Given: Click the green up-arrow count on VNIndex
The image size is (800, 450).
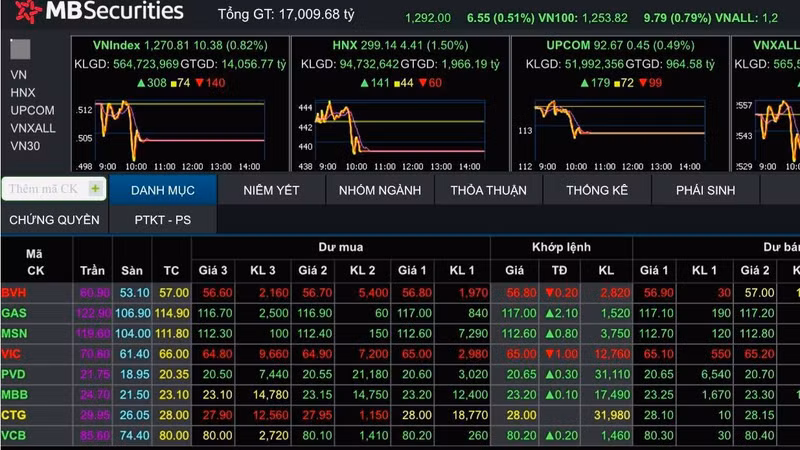Looking at the screenshot, I should (151, 82).
